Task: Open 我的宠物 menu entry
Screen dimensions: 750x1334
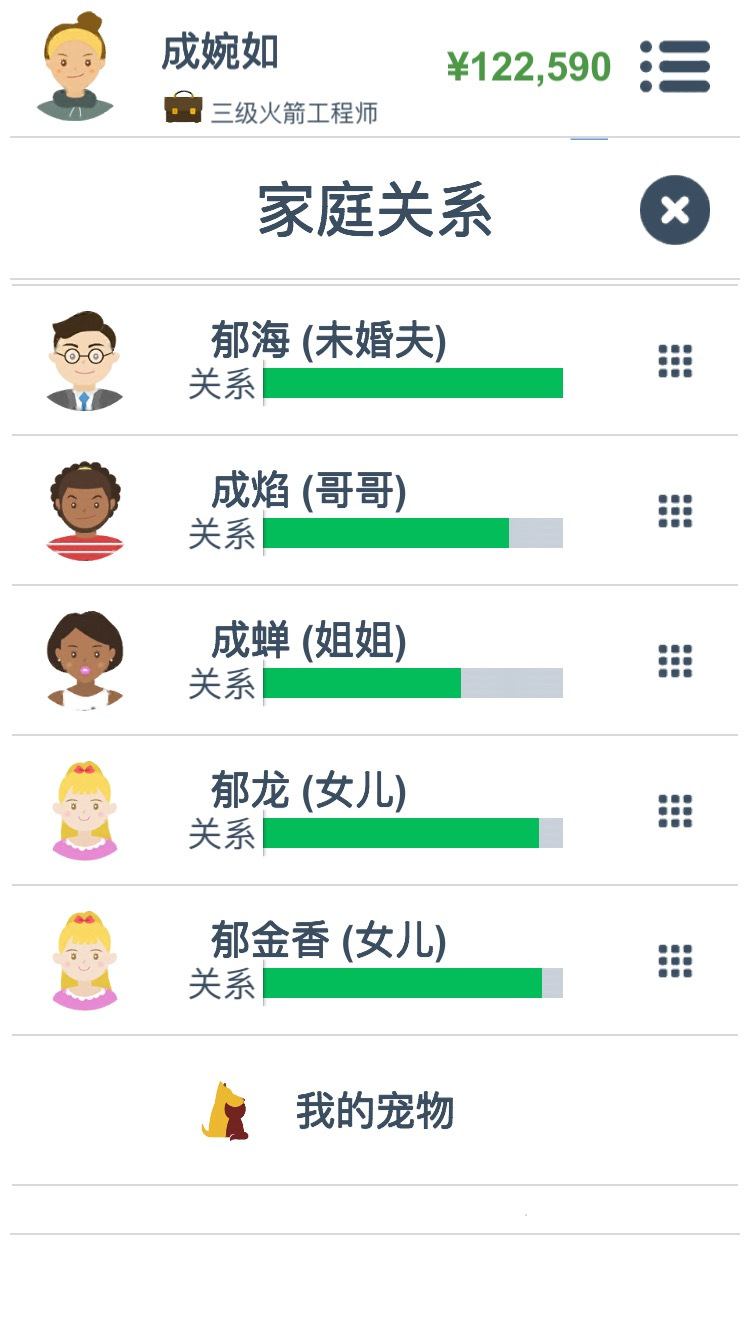Action: pos(375,1111)
